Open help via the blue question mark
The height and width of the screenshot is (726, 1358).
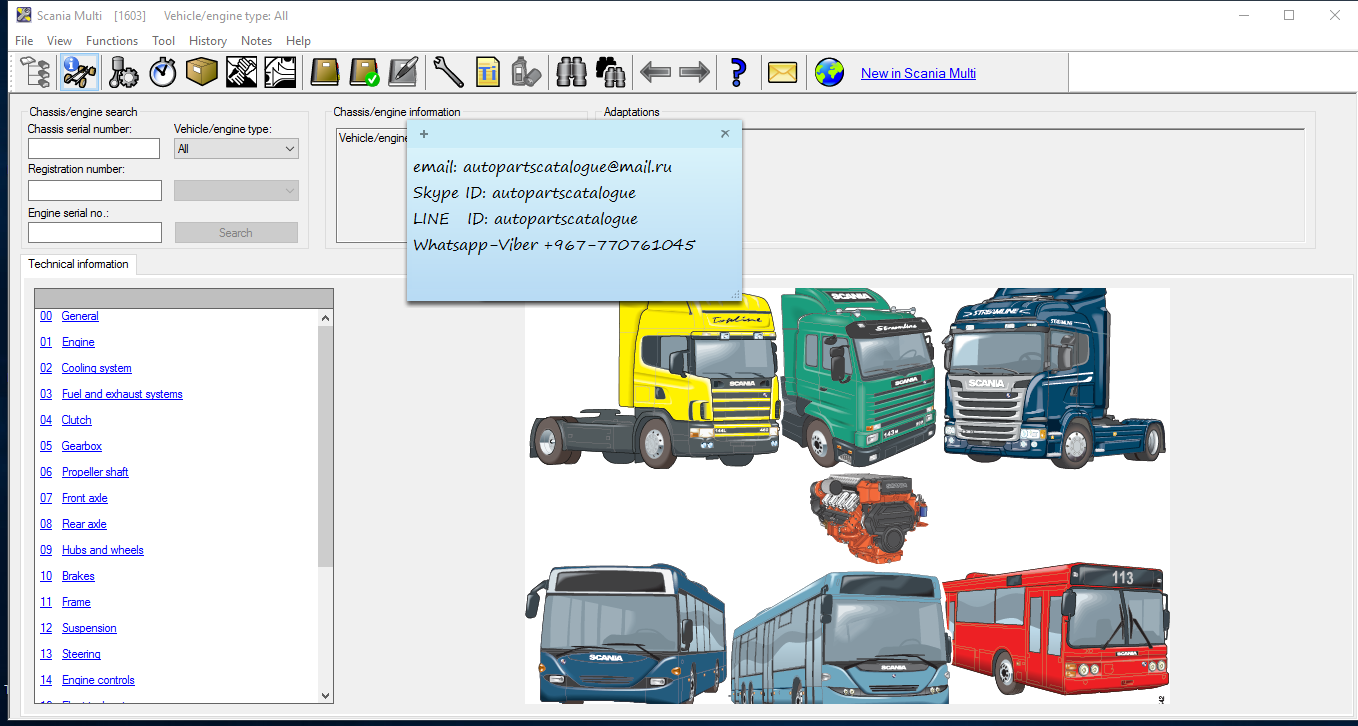738,72
